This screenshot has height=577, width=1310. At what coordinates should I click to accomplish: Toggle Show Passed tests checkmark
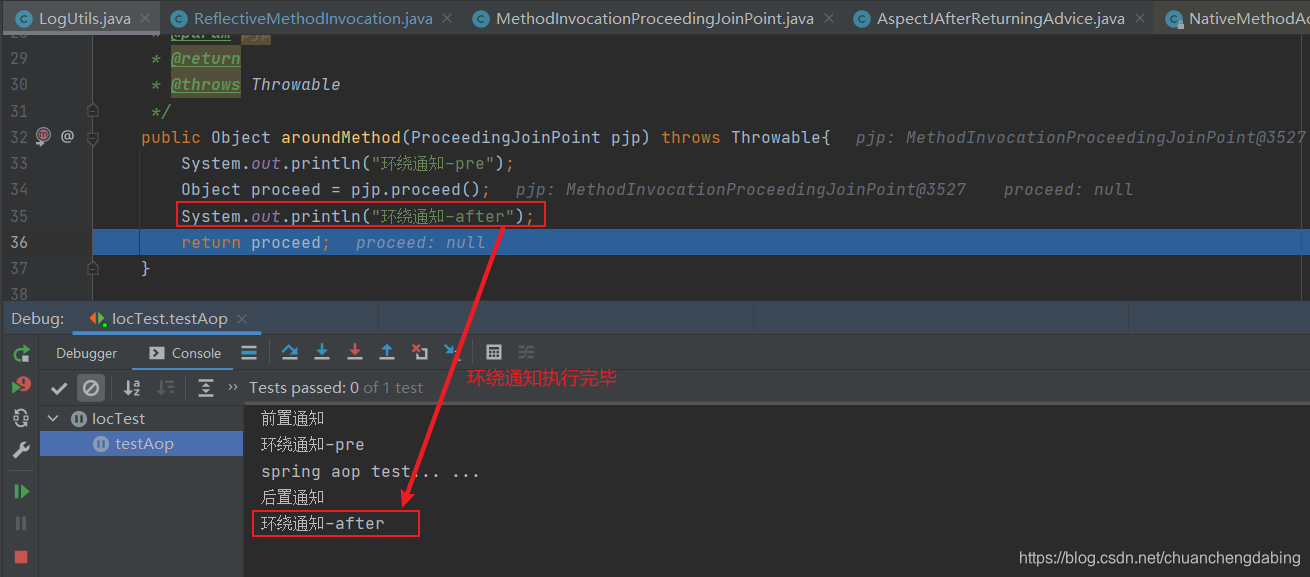tap(59, 388)
